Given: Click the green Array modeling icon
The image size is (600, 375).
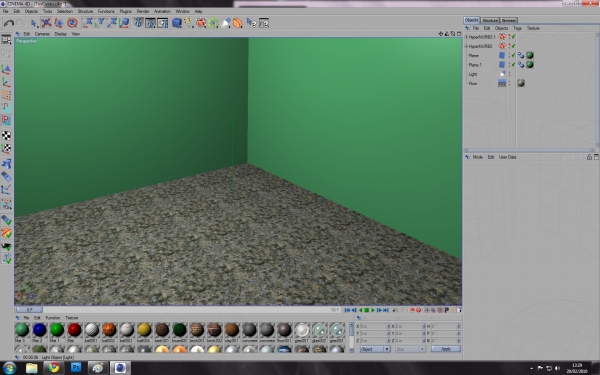Looking at the screenshot, I should pos(213,23).
